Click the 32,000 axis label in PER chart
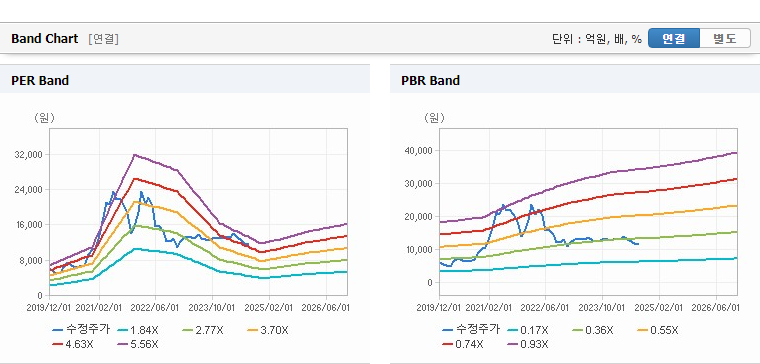The image size is (760, 364). (x=30, y=155)
